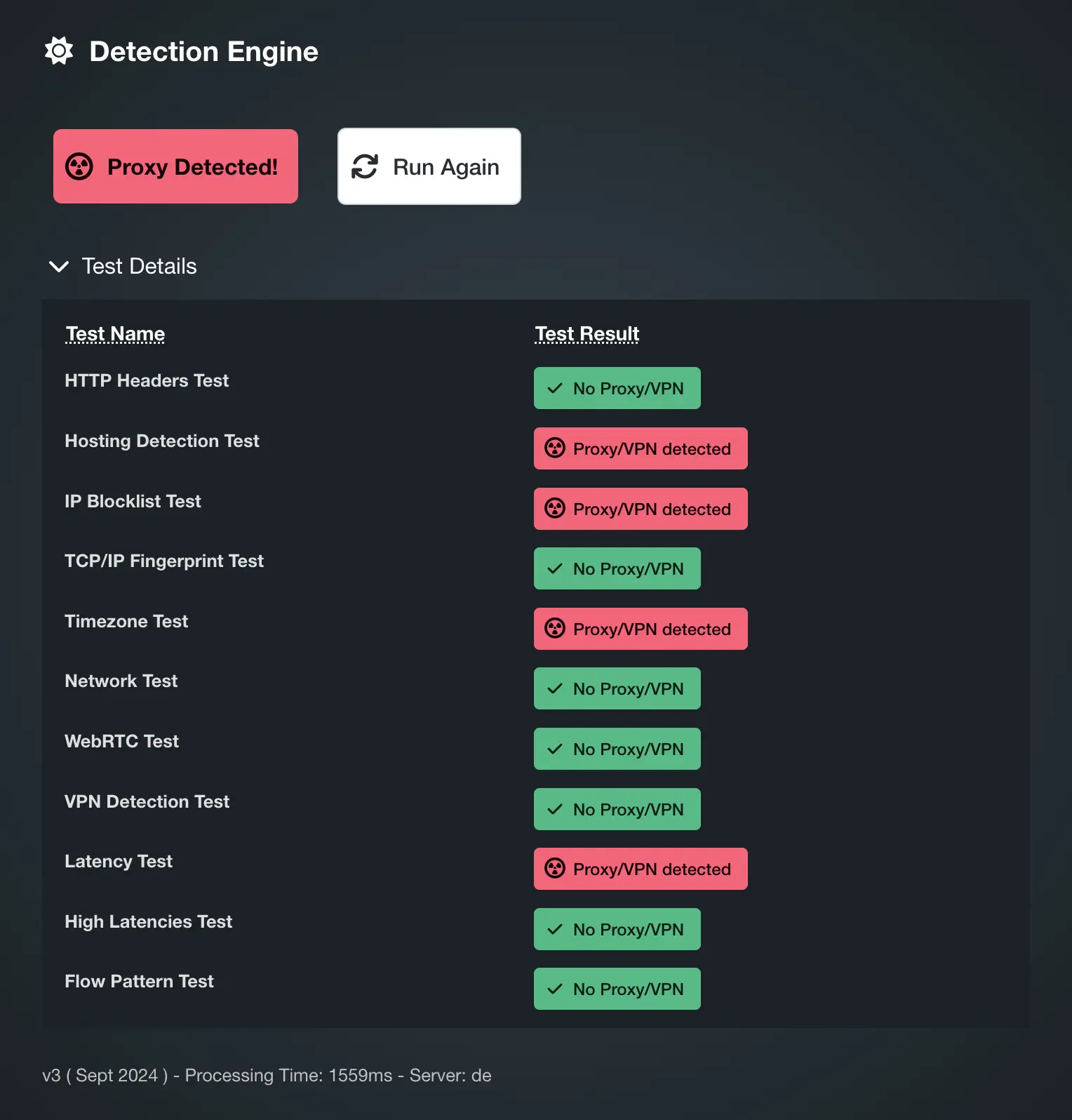Click the refresh arrows icon on Run Again
1072x1120 pixels.
pos(365,167)
